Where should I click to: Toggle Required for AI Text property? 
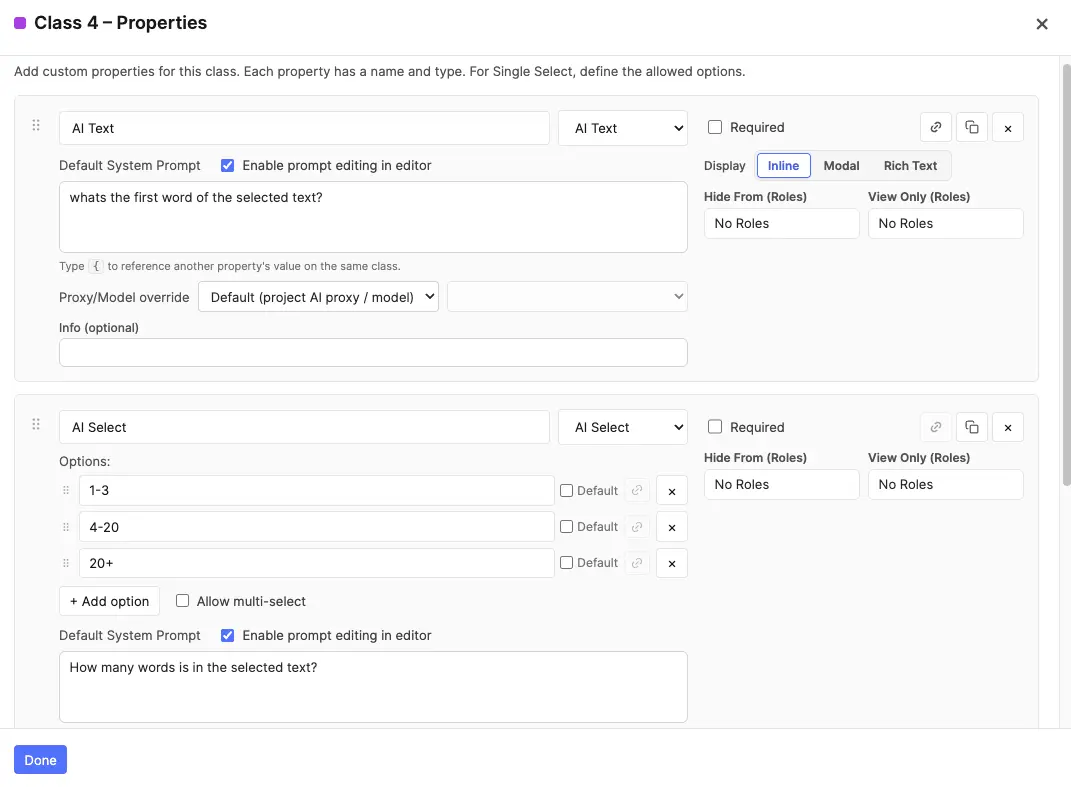tap(714, 127)
